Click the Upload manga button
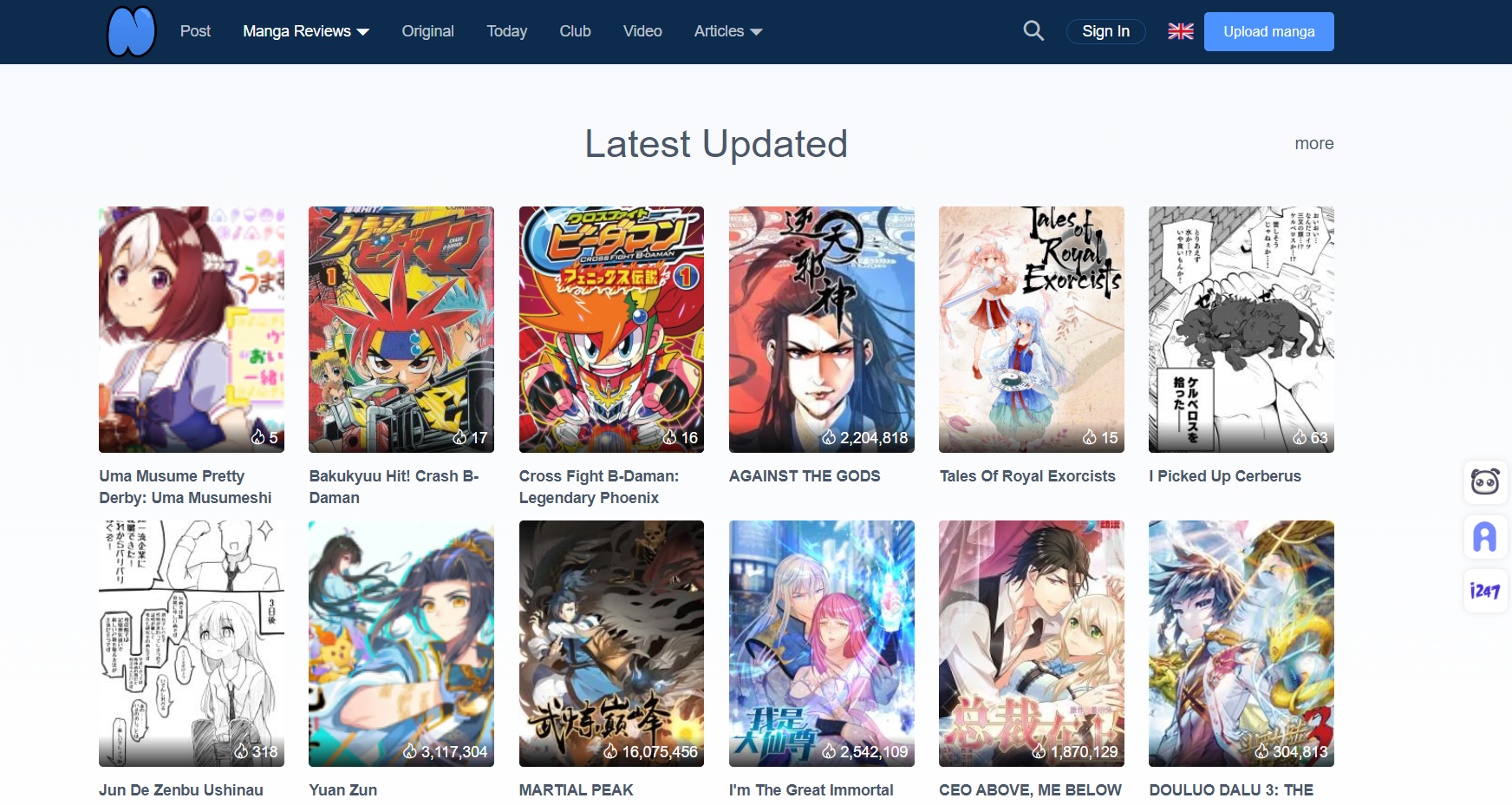Image resolution: width=1512 pixels, height=805 pixels. tap(1268, 31)
